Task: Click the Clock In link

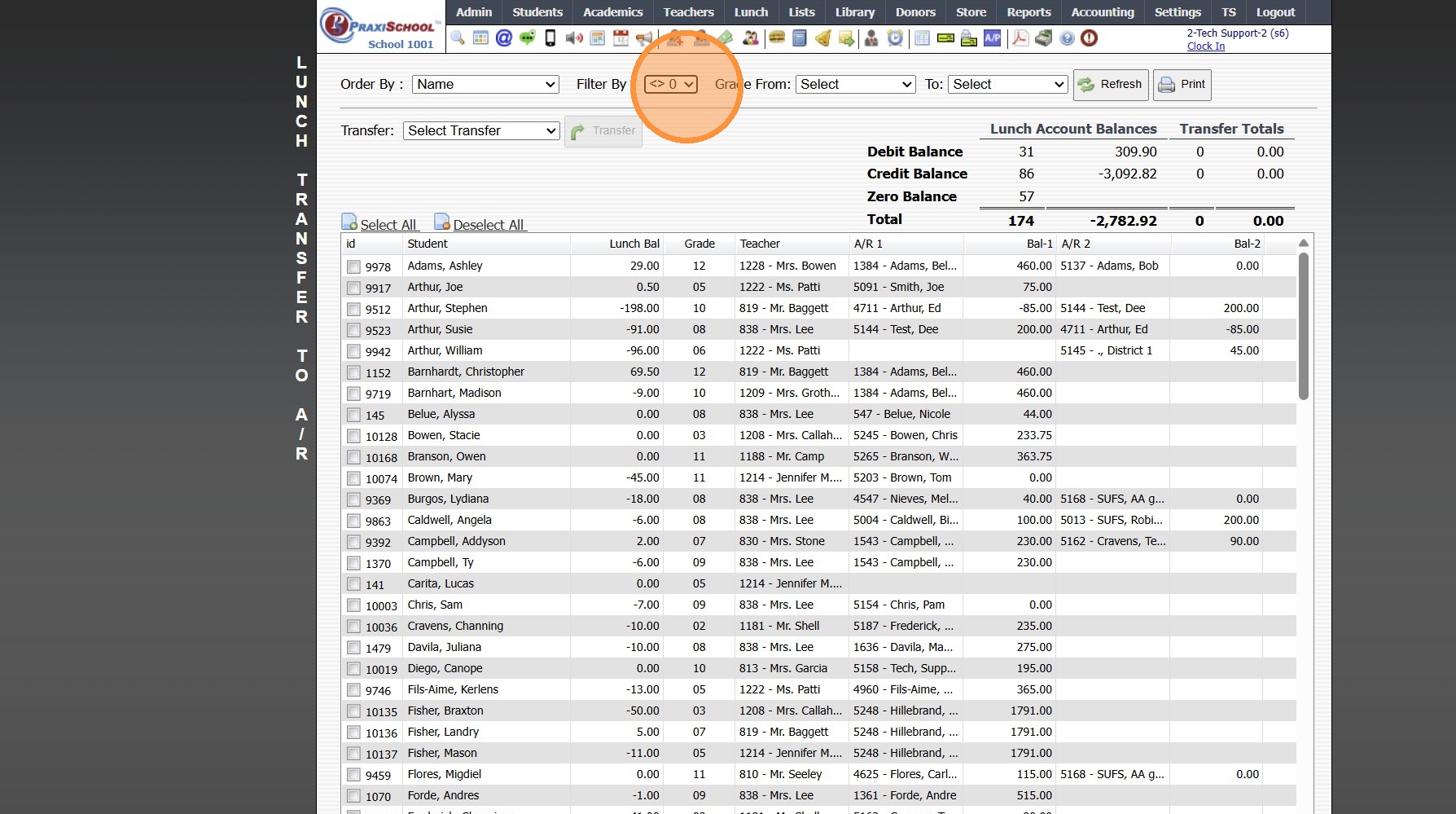Action: tap(1205, 46)
